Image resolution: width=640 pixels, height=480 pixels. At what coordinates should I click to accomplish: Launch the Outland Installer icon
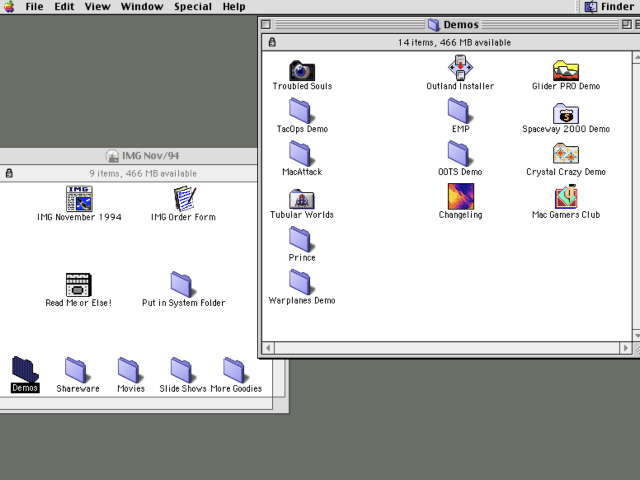460,68
